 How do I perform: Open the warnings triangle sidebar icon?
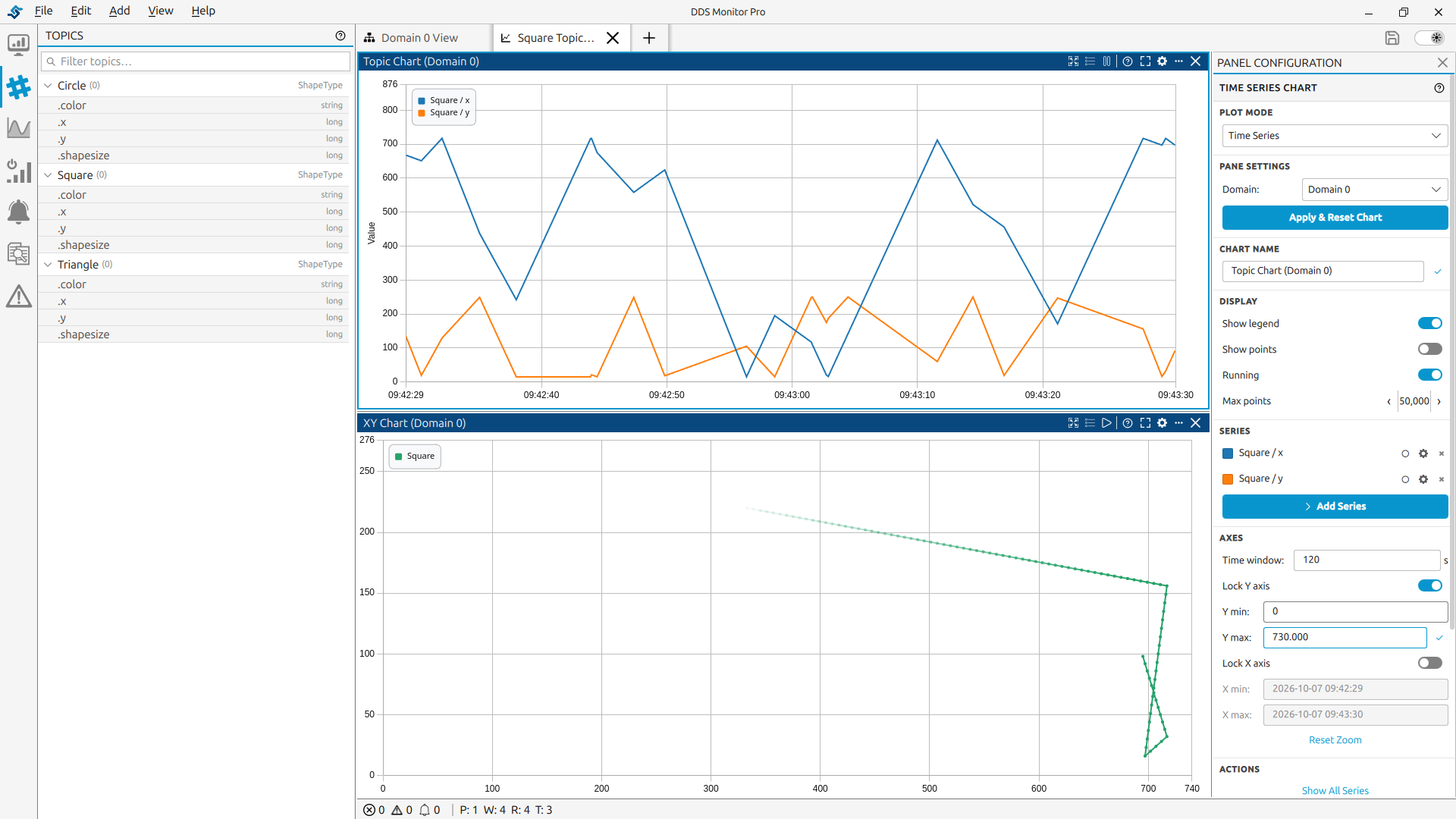(18, 296)
